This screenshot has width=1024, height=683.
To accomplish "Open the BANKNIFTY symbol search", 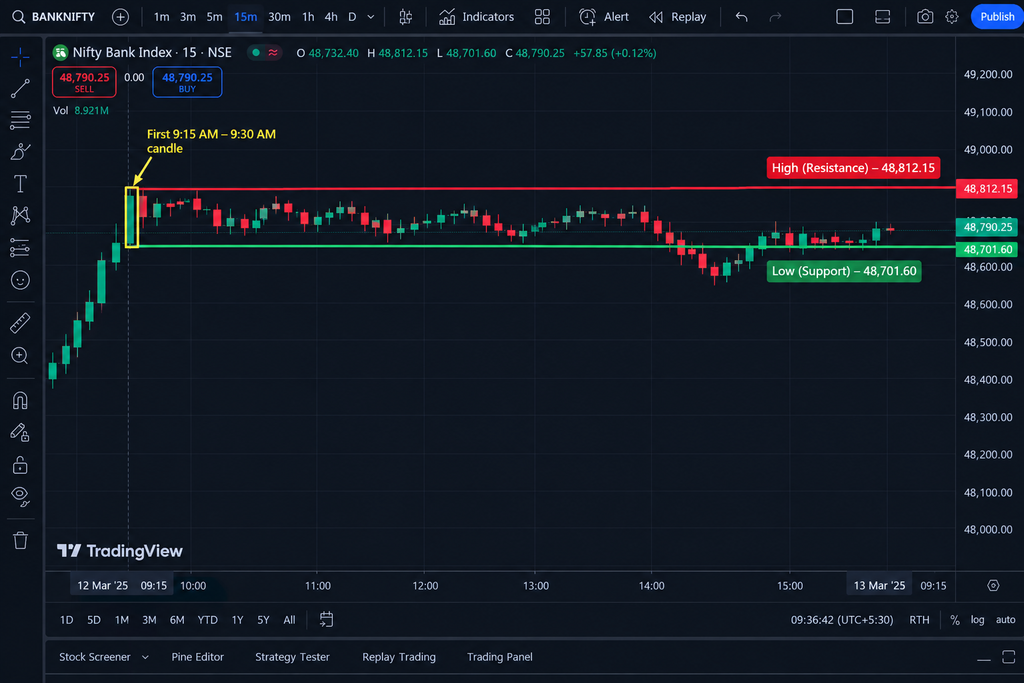I will point(54,17).
